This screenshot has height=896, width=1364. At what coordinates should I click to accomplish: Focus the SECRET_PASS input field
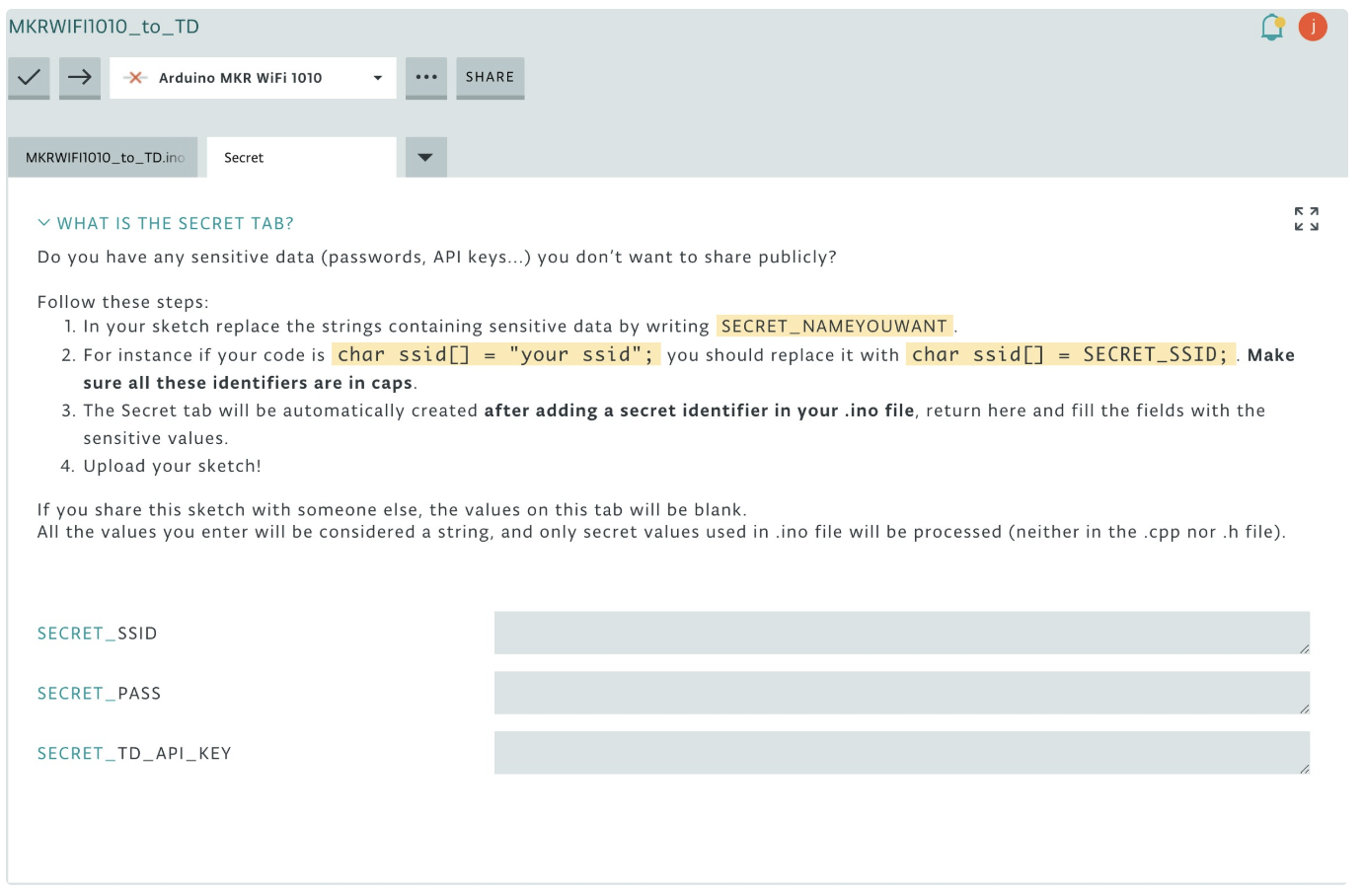900,693
